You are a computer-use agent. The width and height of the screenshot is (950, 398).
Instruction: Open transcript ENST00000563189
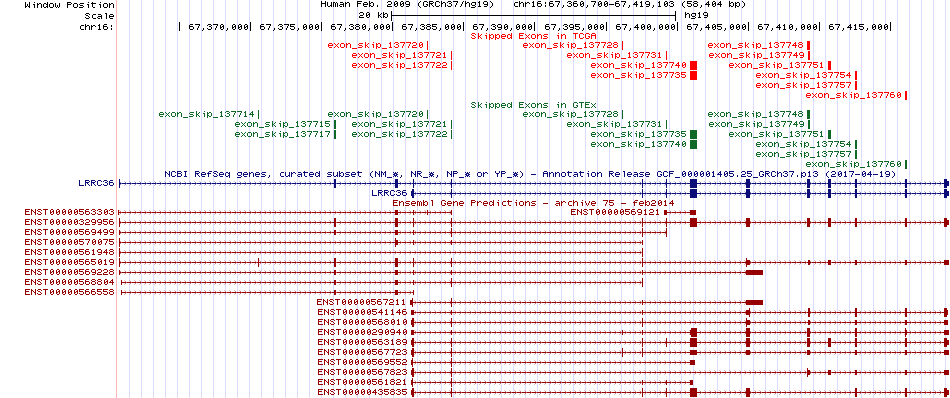(362, 342)
